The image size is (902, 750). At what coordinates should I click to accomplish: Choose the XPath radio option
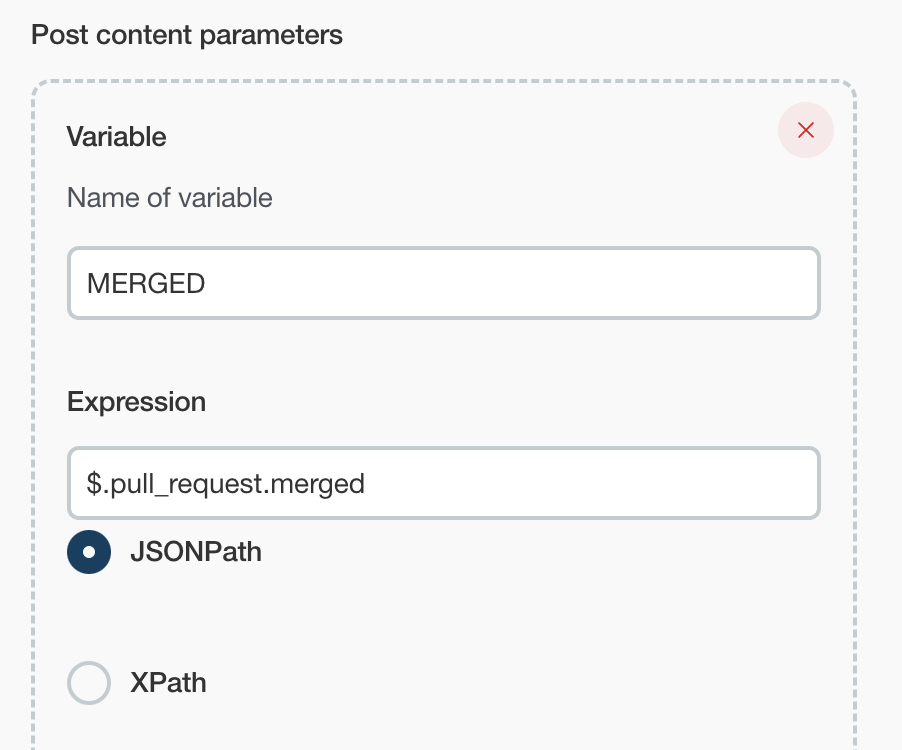[89, 683]
